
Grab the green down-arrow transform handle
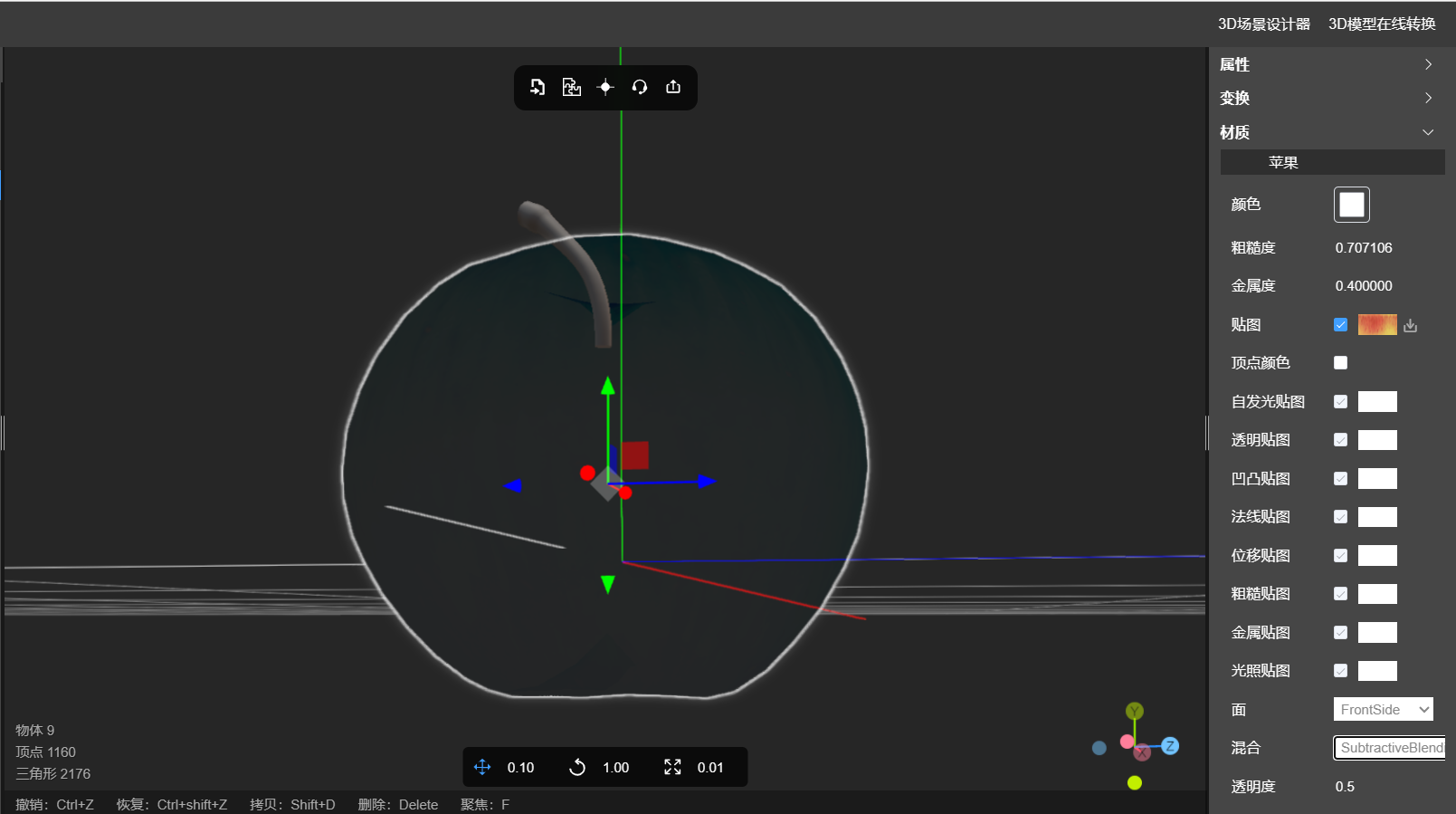pos(608,585)
